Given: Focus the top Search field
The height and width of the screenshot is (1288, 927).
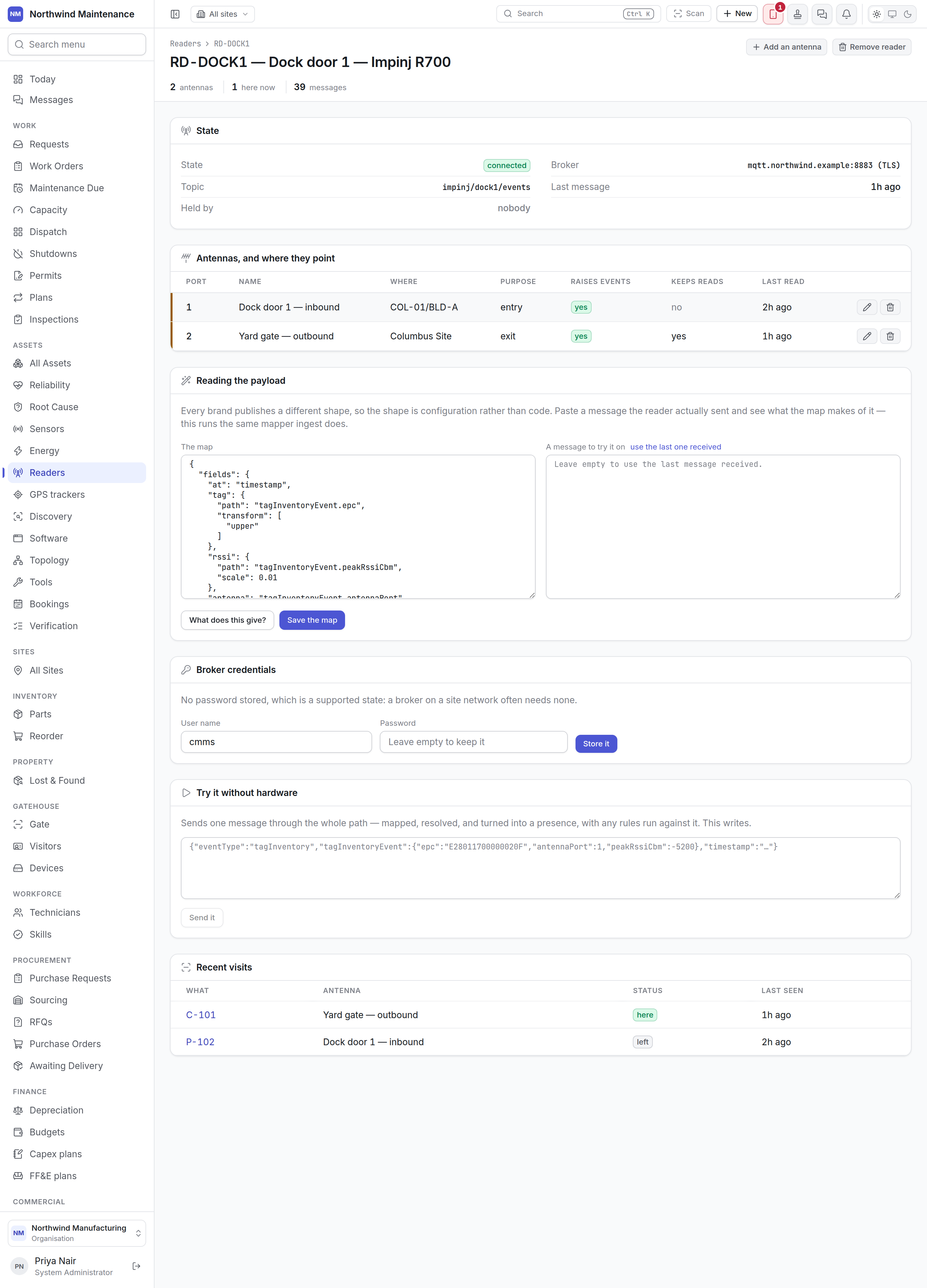Looking at the screenshot, I should 578,14.
